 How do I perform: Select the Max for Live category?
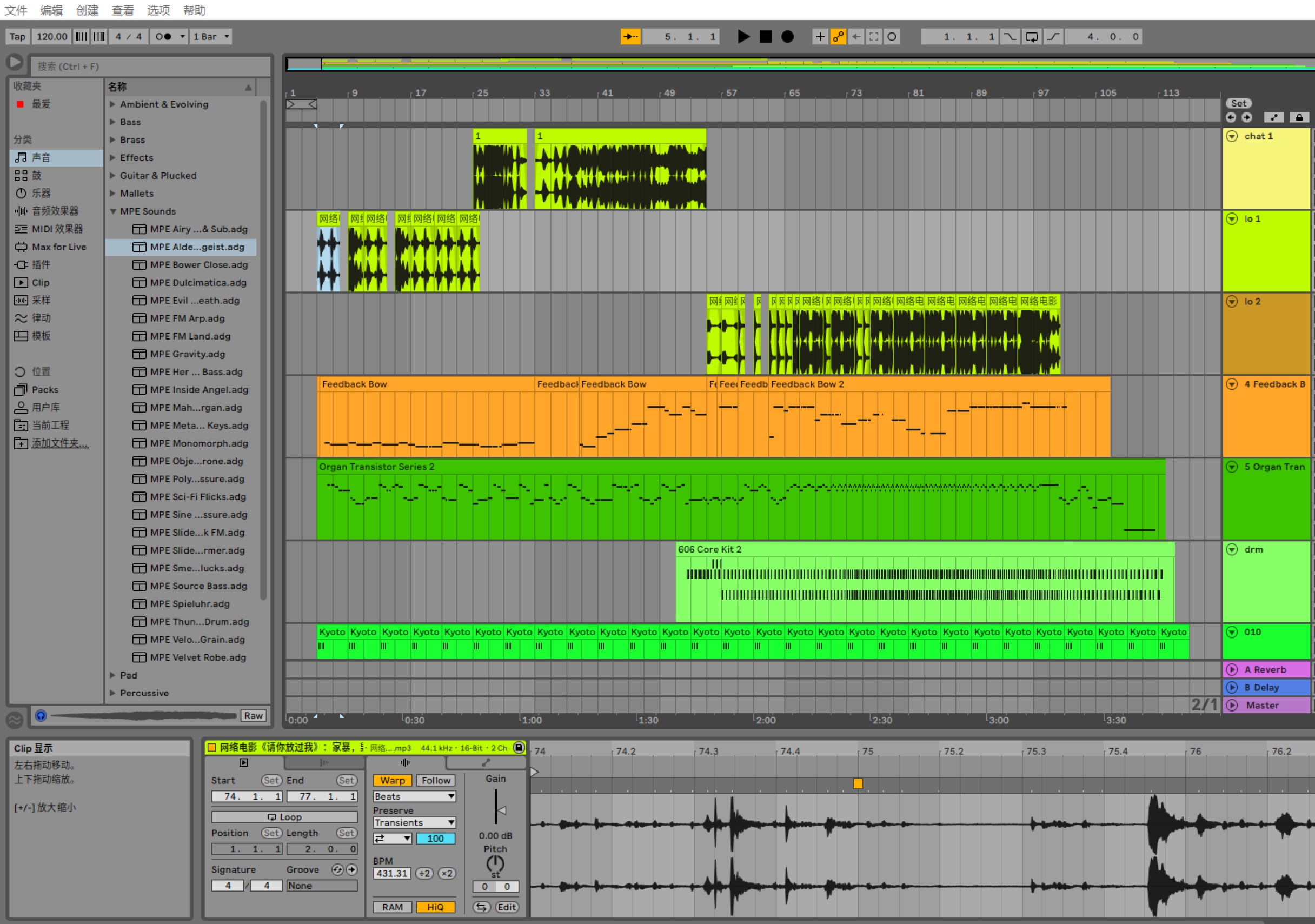56,247
